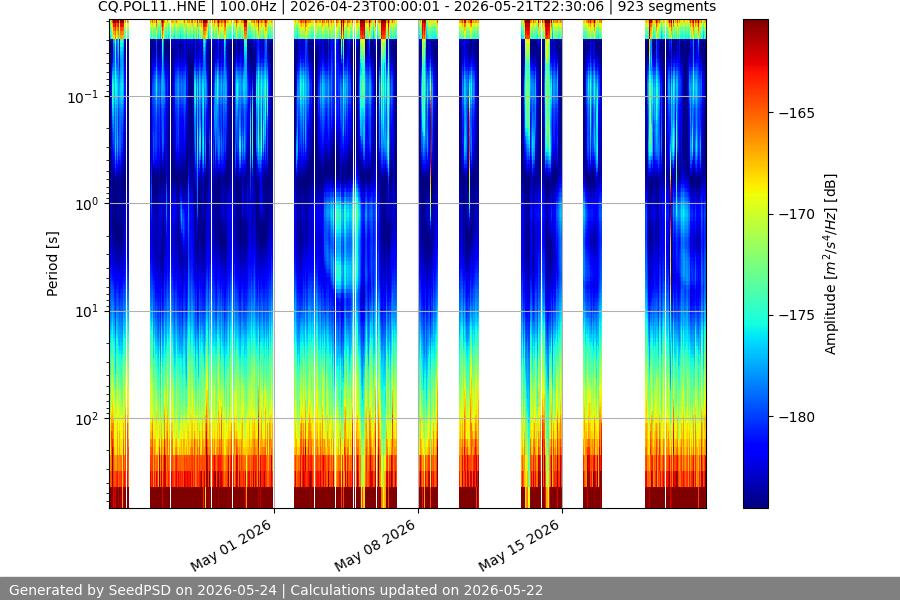Screen dimensions: 900x600
Task: Click the 10⁻¹ period tick label
Action: coord(82,96)
